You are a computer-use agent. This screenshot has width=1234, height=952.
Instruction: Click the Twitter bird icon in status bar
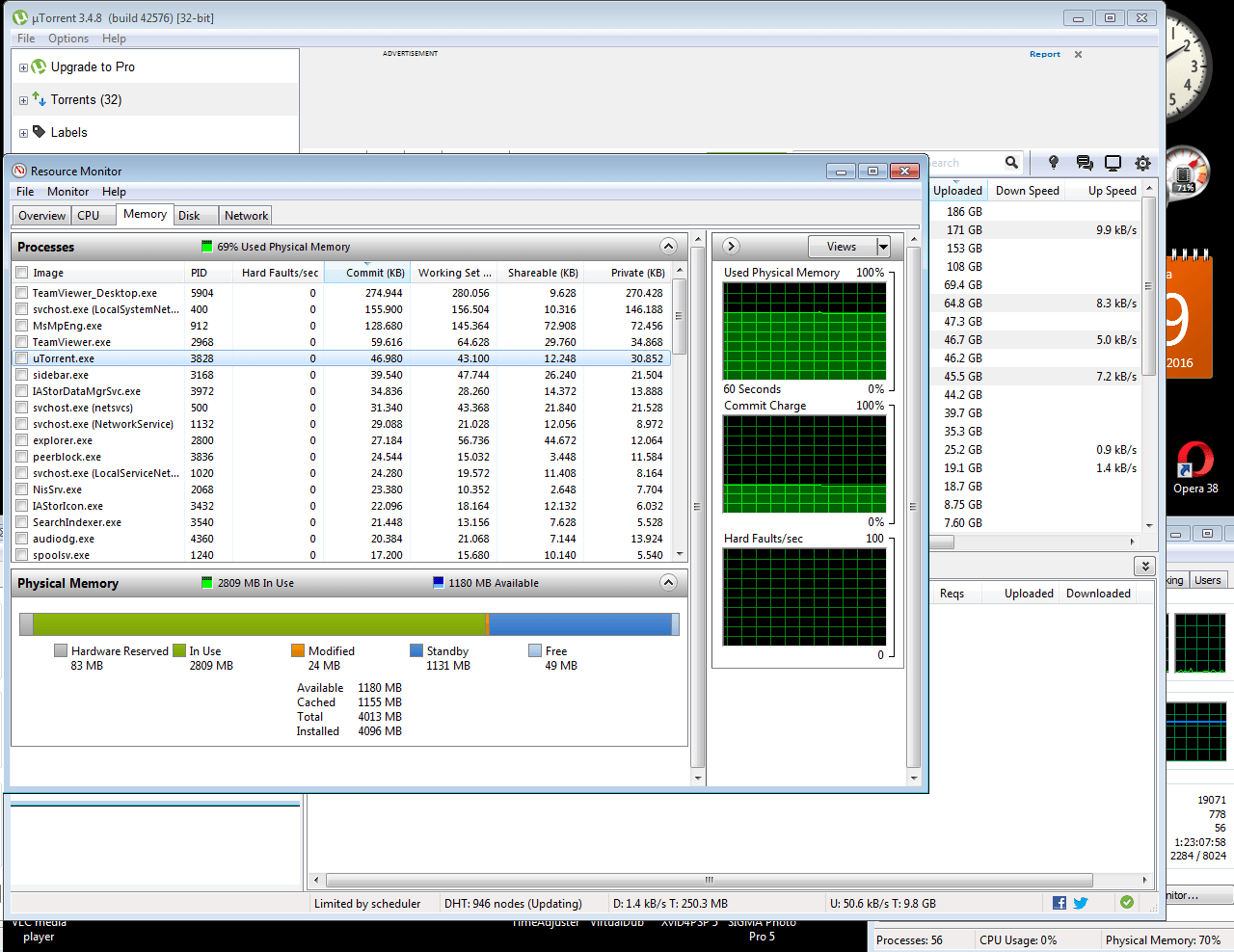(x=1081, y=903)
